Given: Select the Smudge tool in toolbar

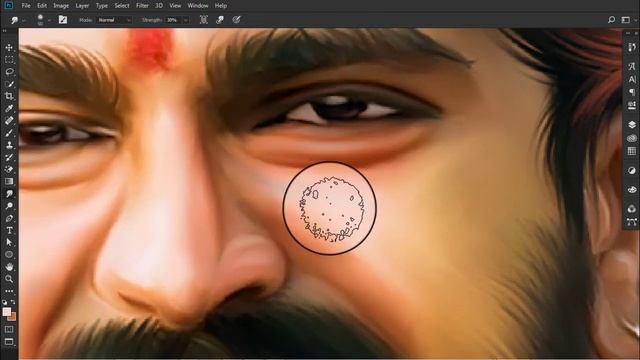Looking at the screenshot, I should (9, 193).
